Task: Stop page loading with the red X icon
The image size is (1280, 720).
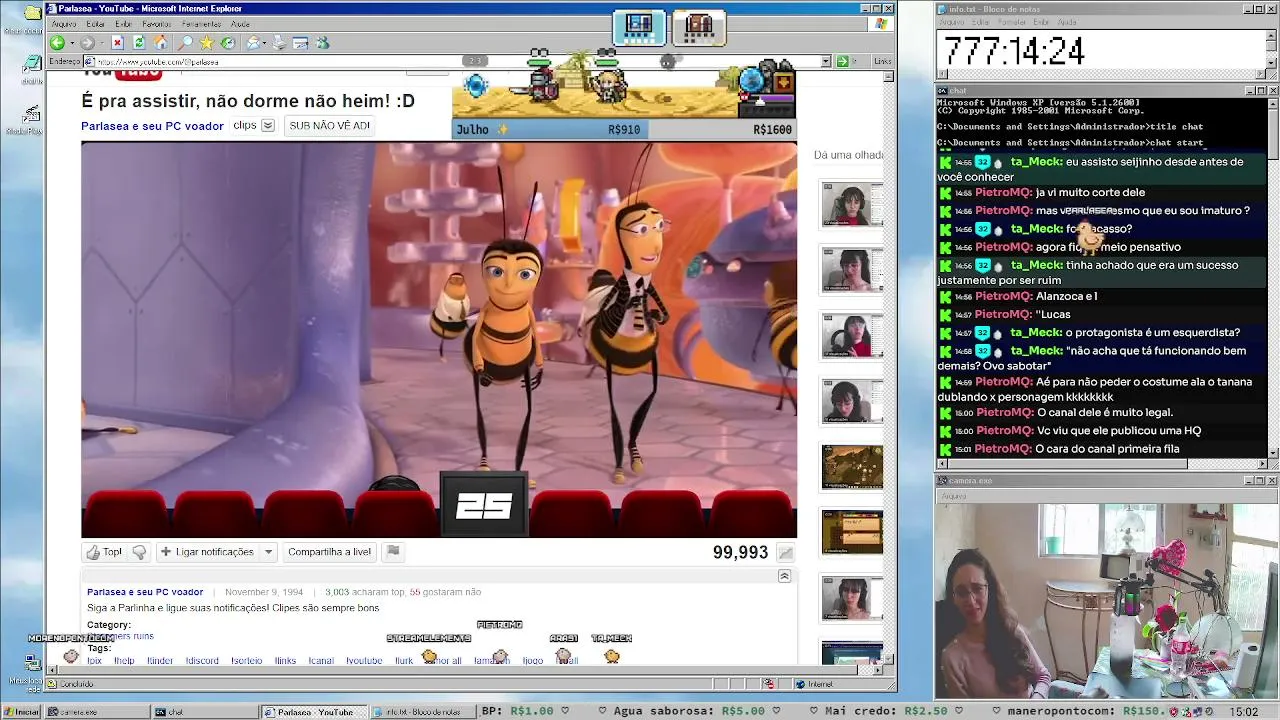Action: 117,43
